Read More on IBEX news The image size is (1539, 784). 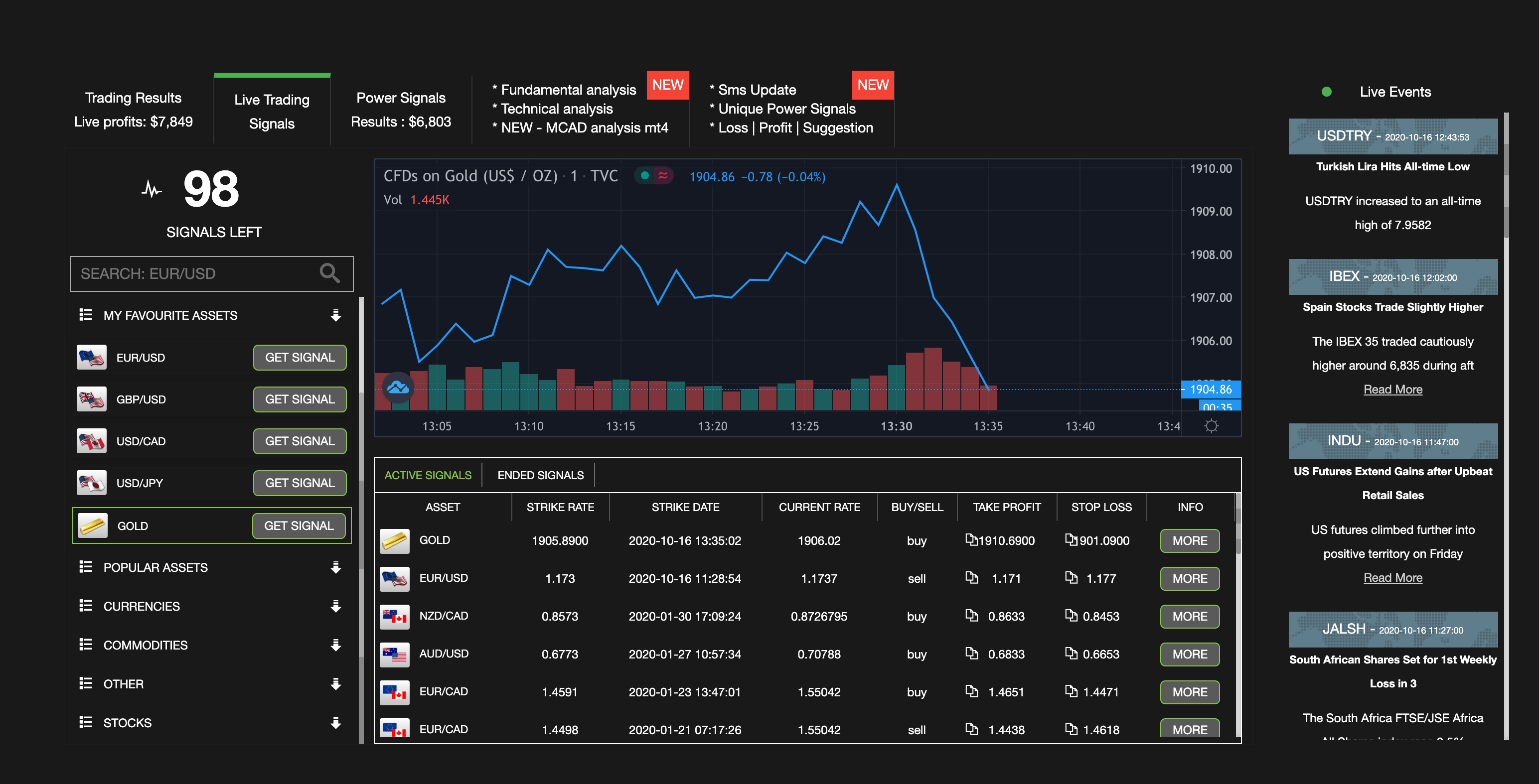[1392, 390]
